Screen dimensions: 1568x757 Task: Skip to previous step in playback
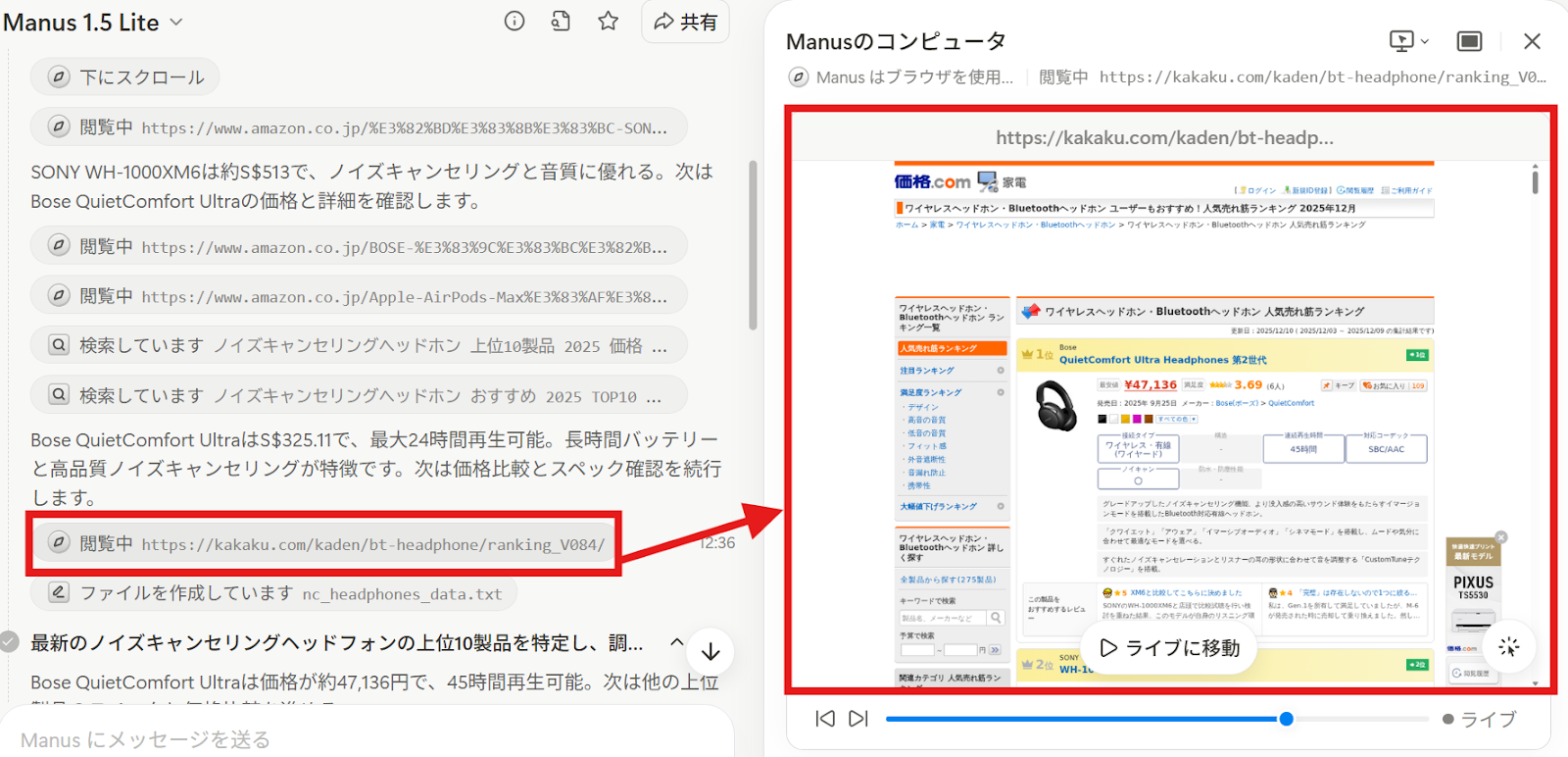pyautogui.click(x=825, y=719)
